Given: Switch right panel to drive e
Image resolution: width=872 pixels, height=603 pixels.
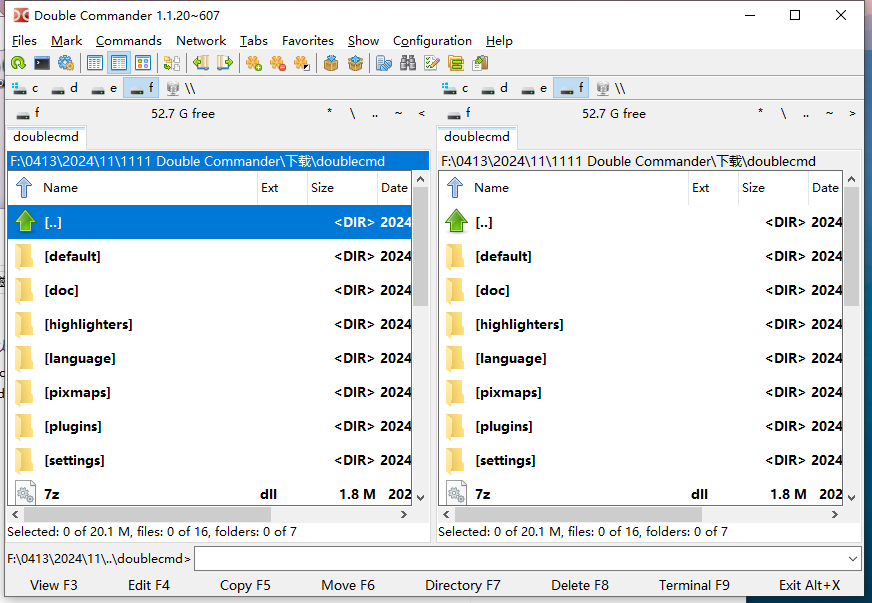Looking at the screenshot, I should (536, 88).
